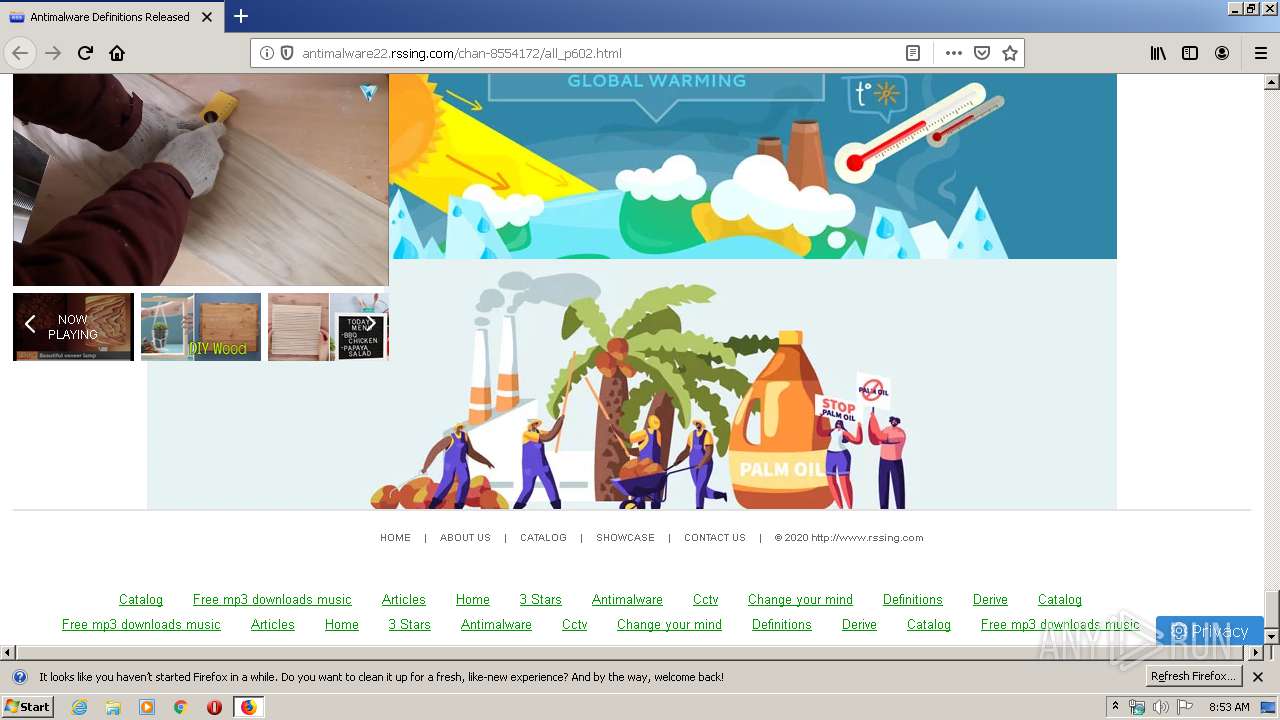Open media player from taskbar

(x=147, y=707)
